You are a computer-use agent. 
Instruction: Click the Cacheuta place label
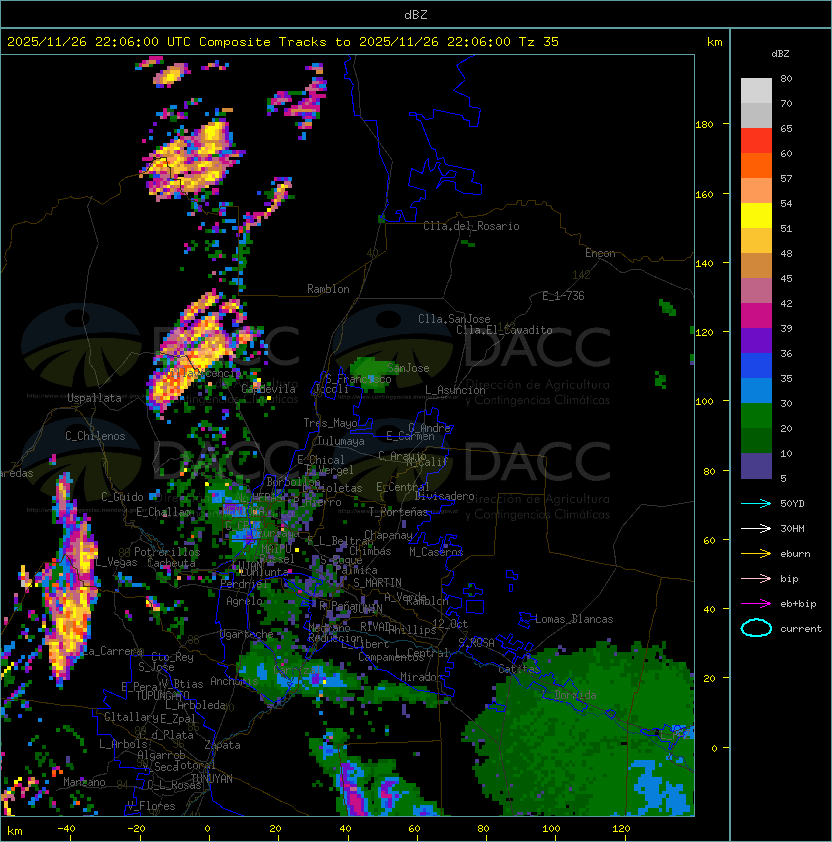(171, 563)
